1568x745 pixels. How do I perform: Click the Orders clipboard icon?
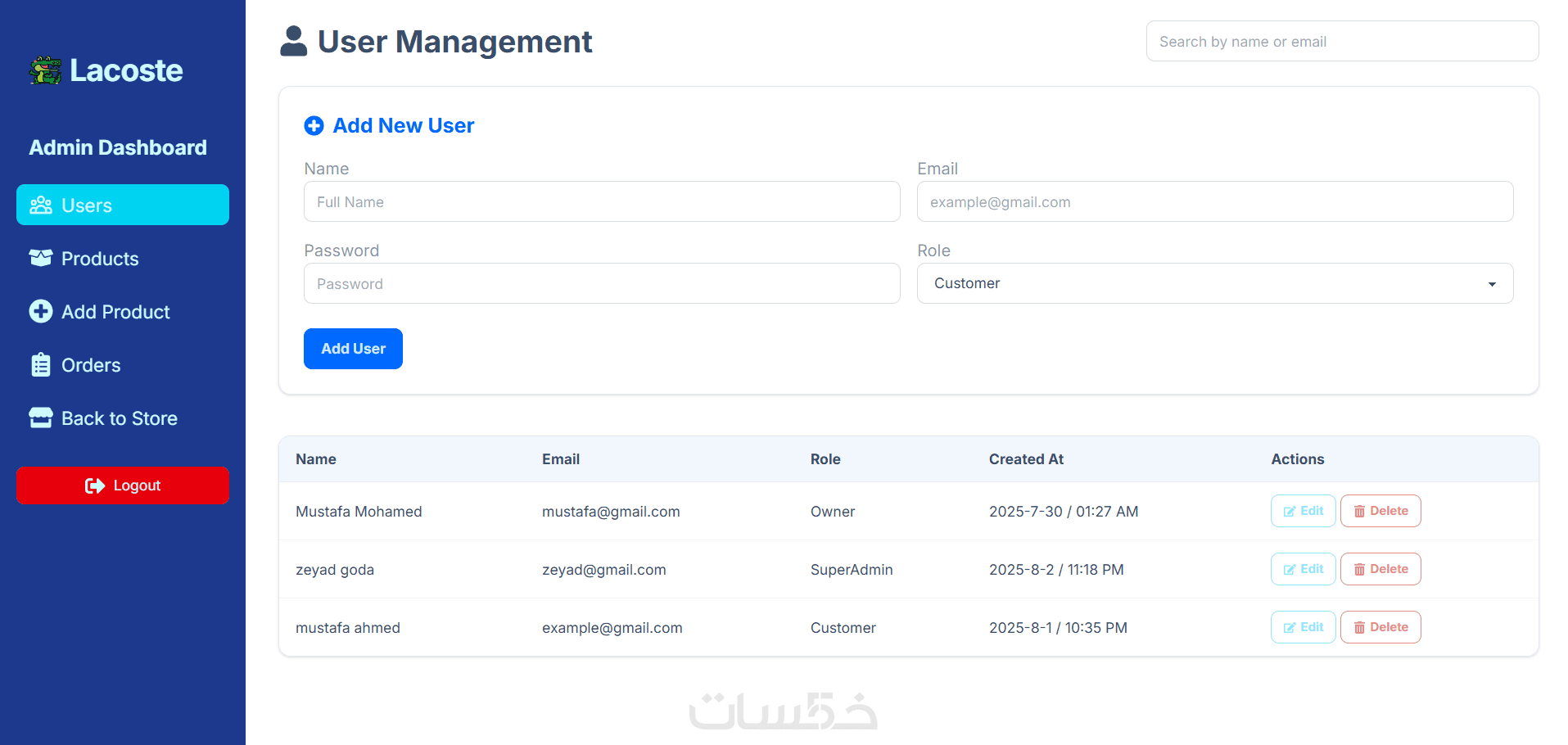[x=41, y=364]
